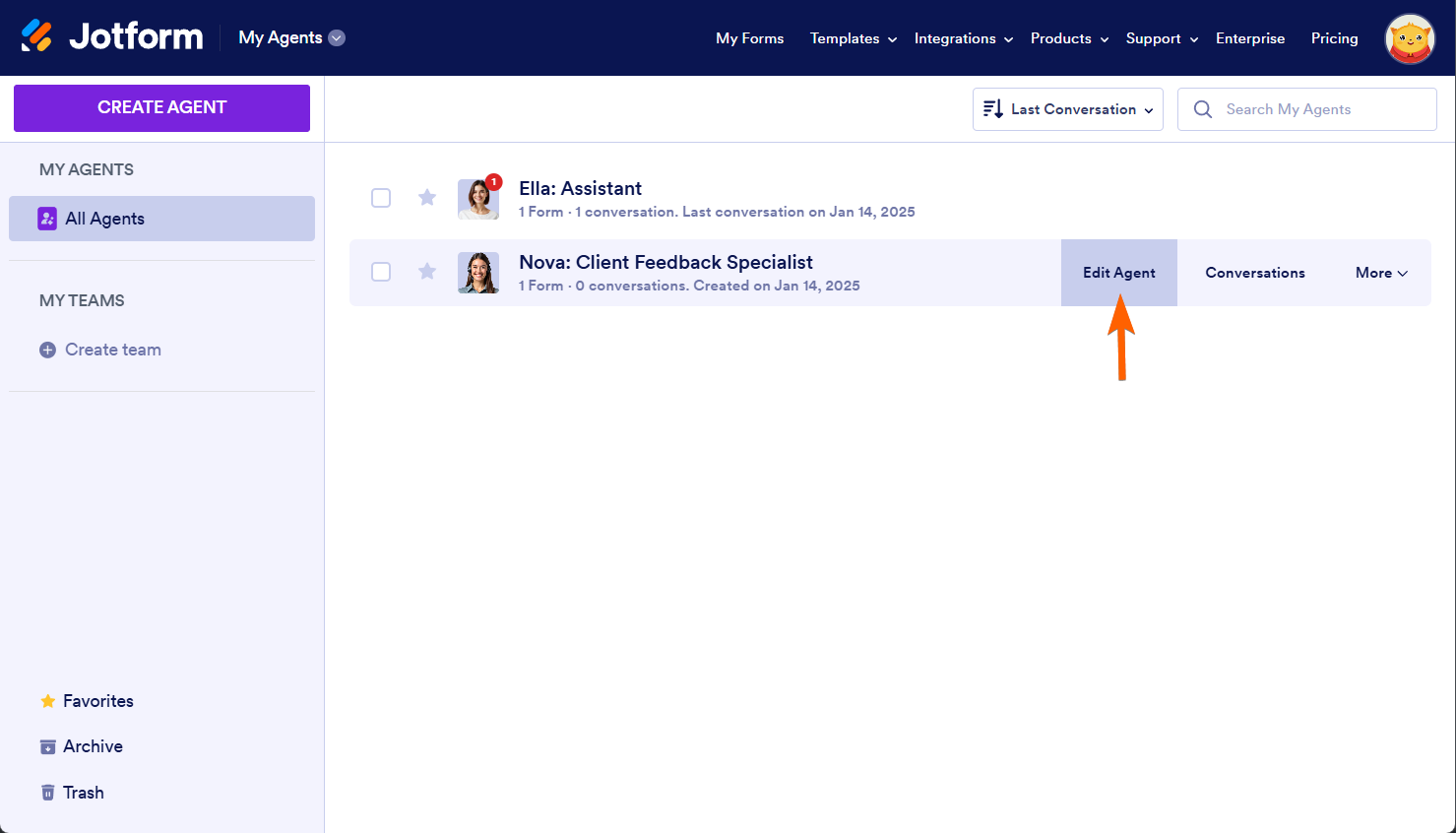
Task: Click Edit Agent for Nova
Action: tap(1119, 273)
